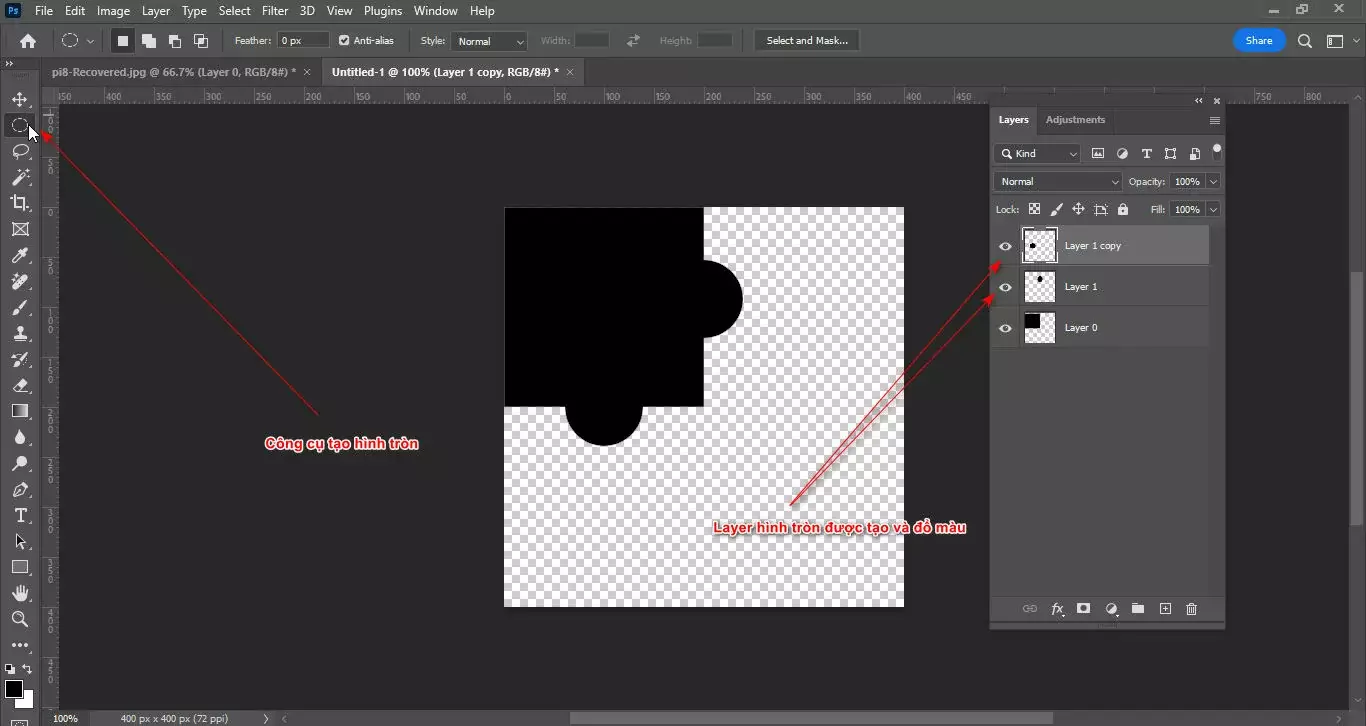Open layer styles via the fx icon

click(1057, 608)
